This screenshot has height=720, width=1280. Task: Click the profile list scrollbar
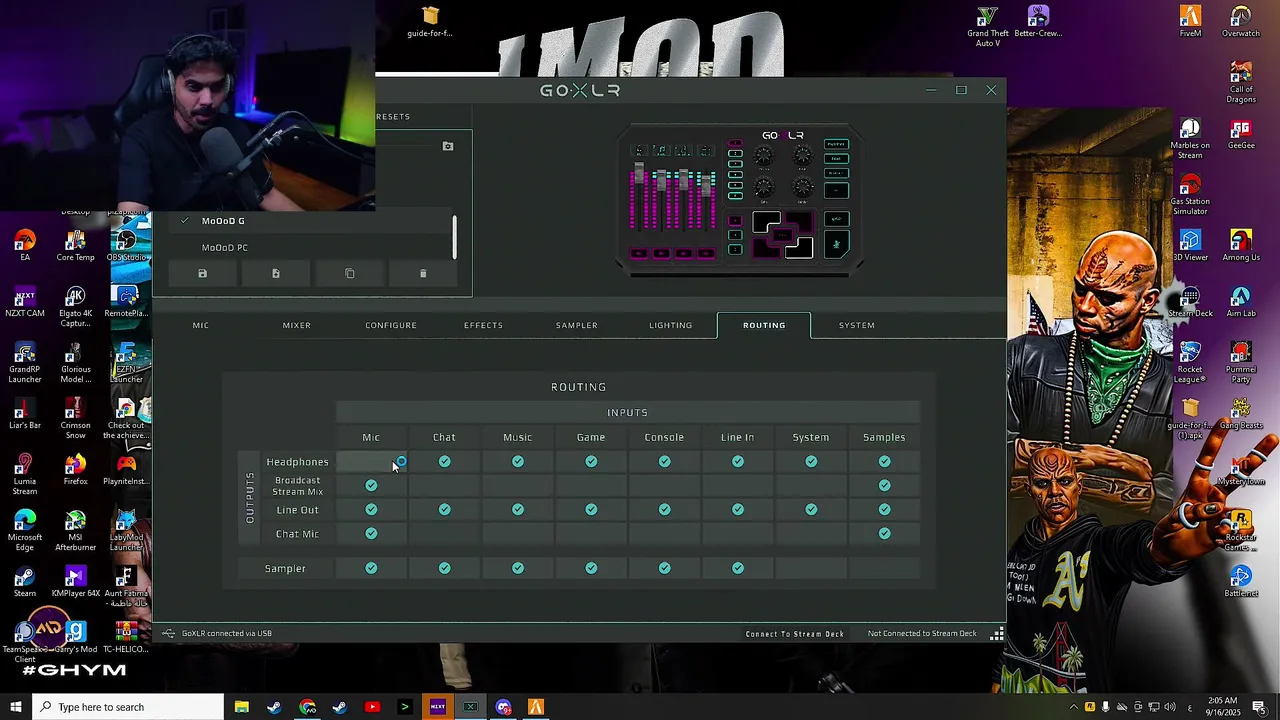(455, 238)
